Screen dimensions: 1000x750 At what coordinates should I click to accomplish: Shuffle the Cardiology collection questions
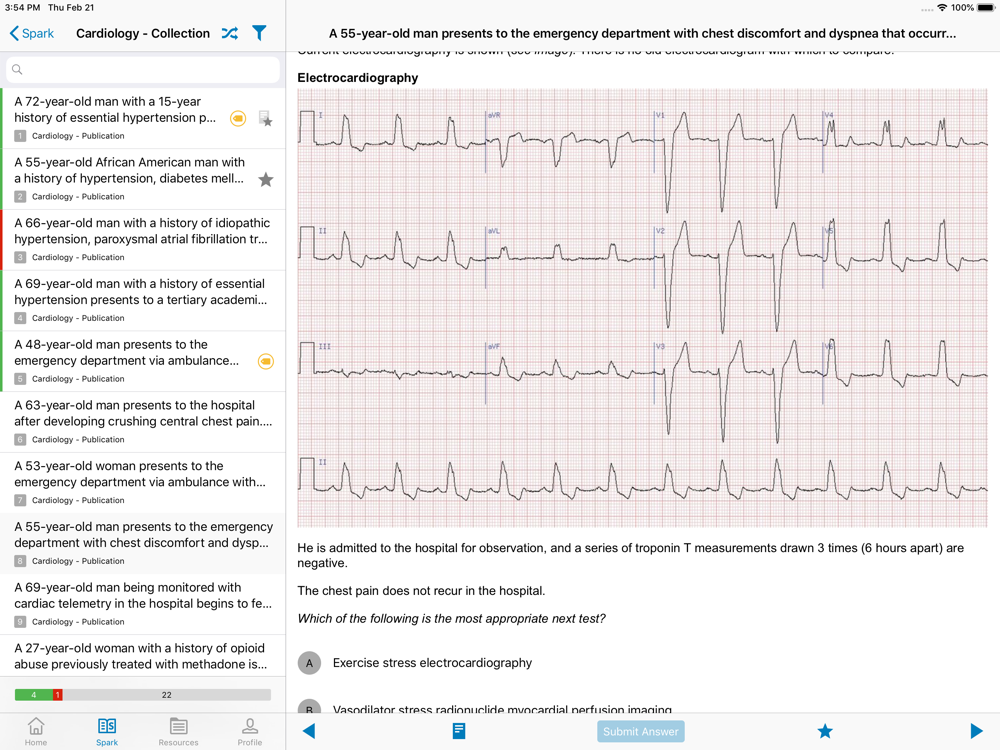[x=230, y=33]
